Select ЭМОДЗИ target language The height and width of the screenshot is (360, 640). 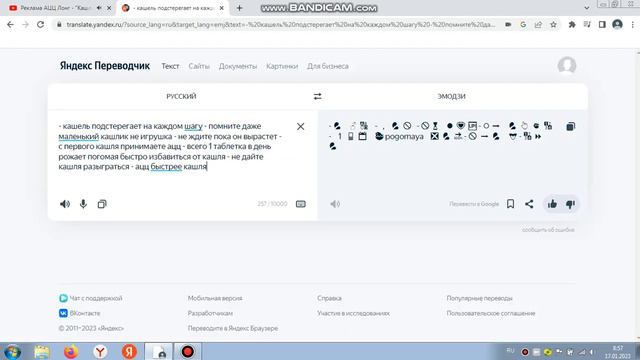451,96
